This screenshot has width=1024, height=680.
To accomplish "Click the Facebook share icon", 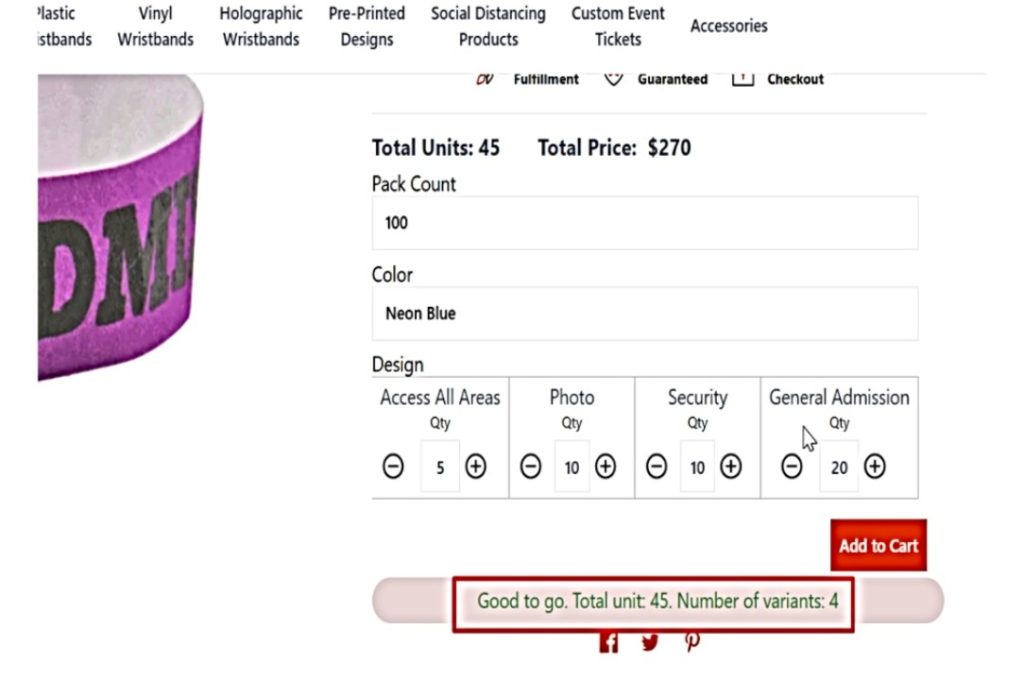I will coord(608,641).
